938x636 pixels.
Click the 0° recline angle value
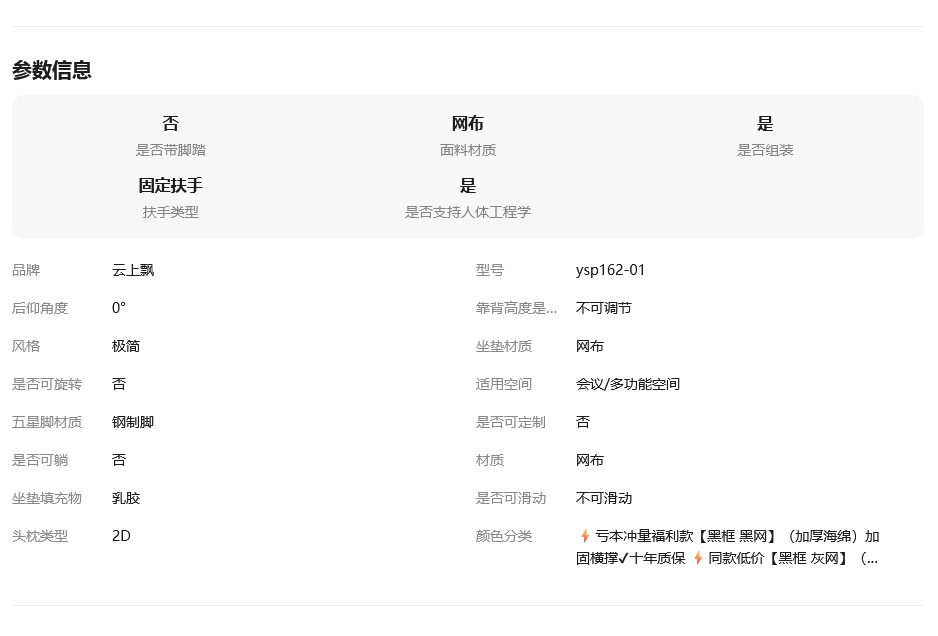(x=119, y=309)
